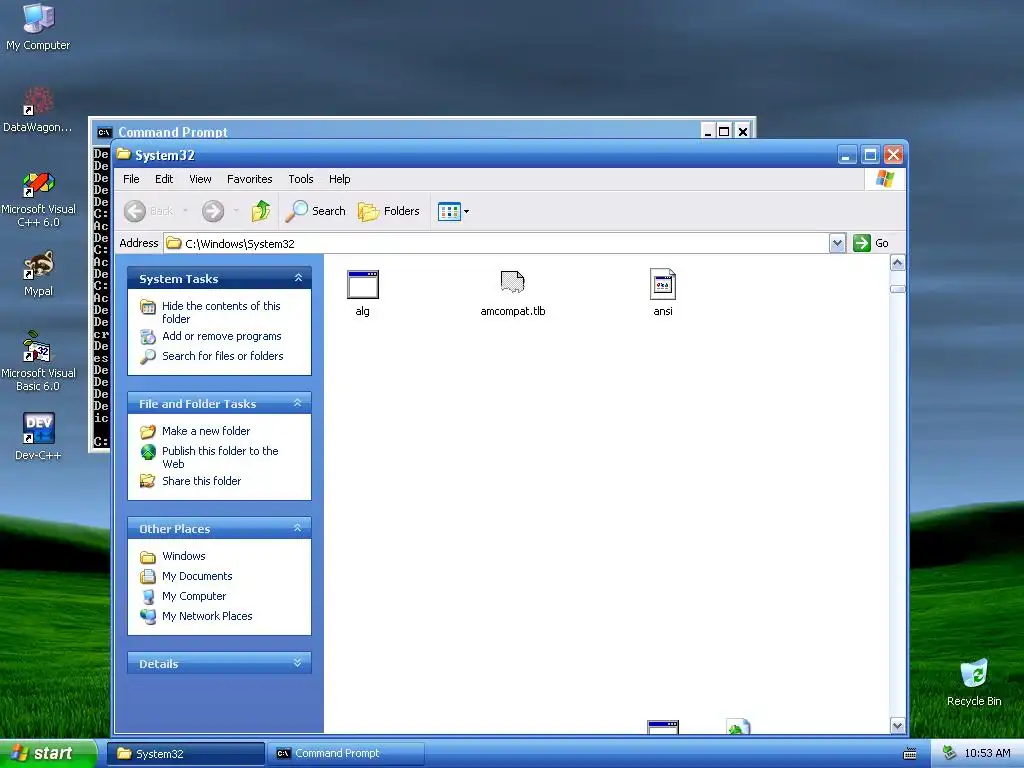Click the Start button
The height and width of the screenshot is (768, 1024).
pyautogui.click(x=48, y=753)
